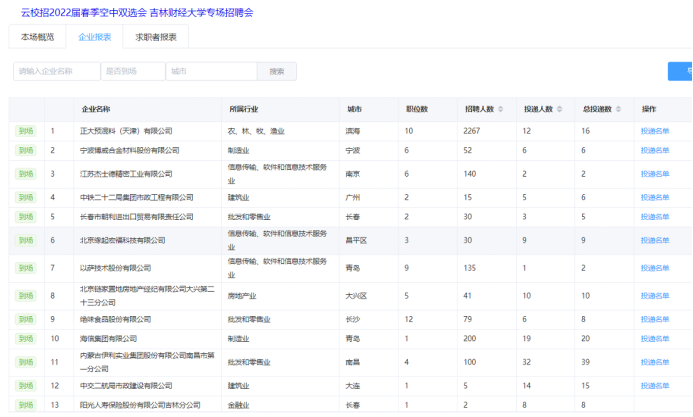The image size is (693, 417).
Task: Click the city cell 南昌
Action: pos(353,362)
